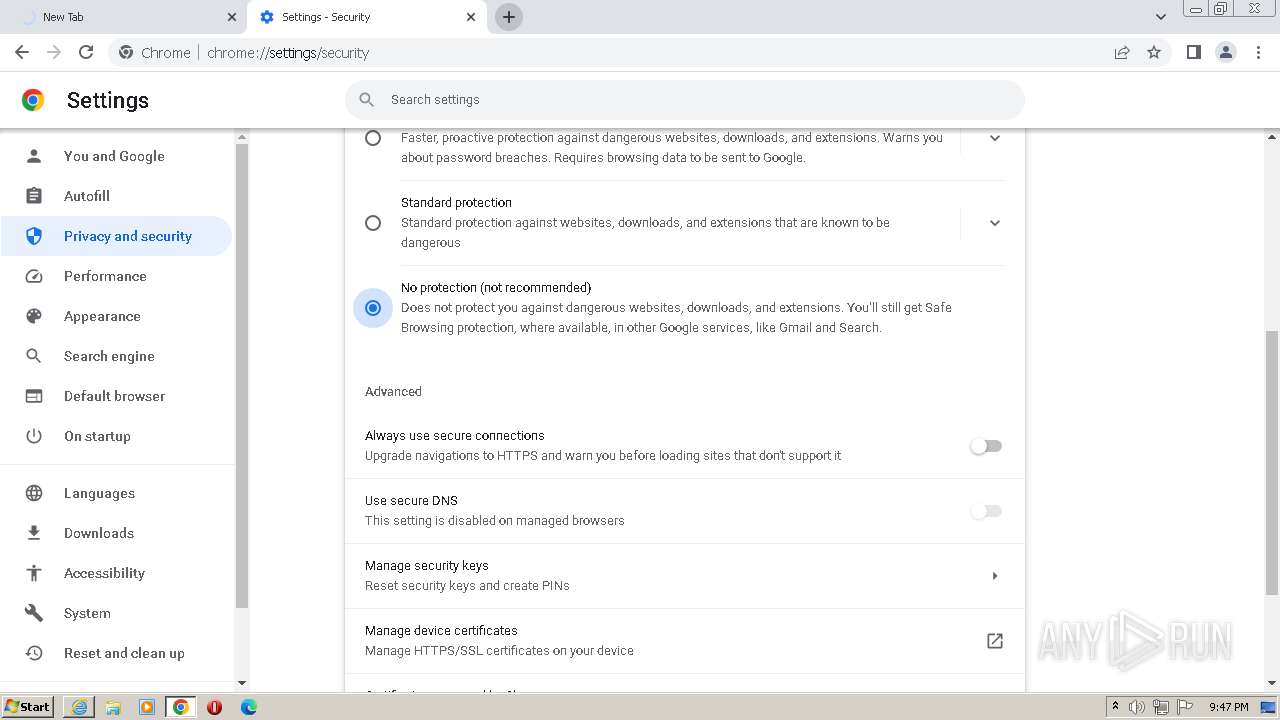Open media player from taskbar

(147, 707)
